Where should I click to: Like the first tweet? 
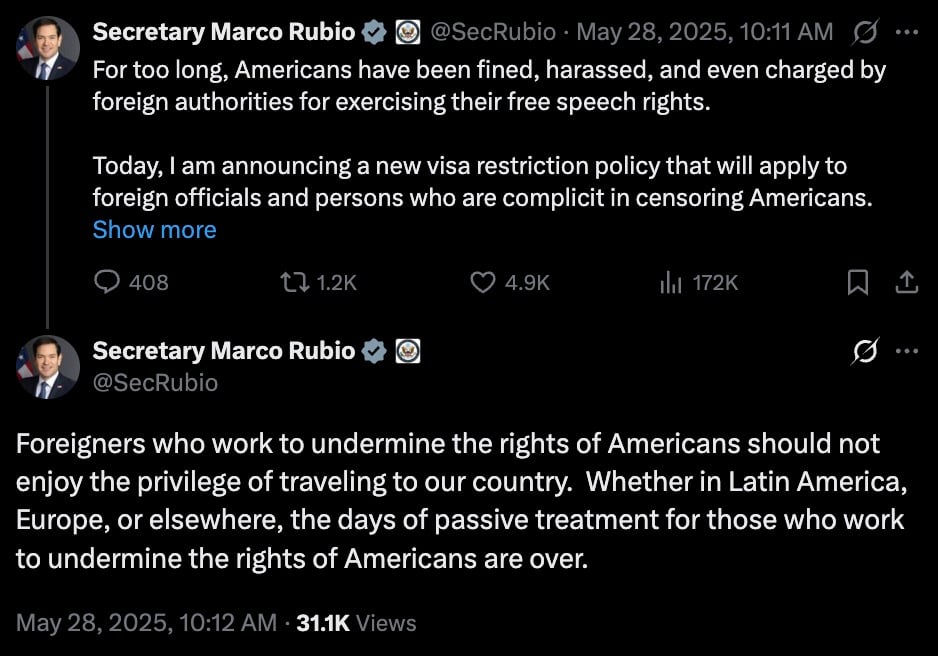click(500, 283)
